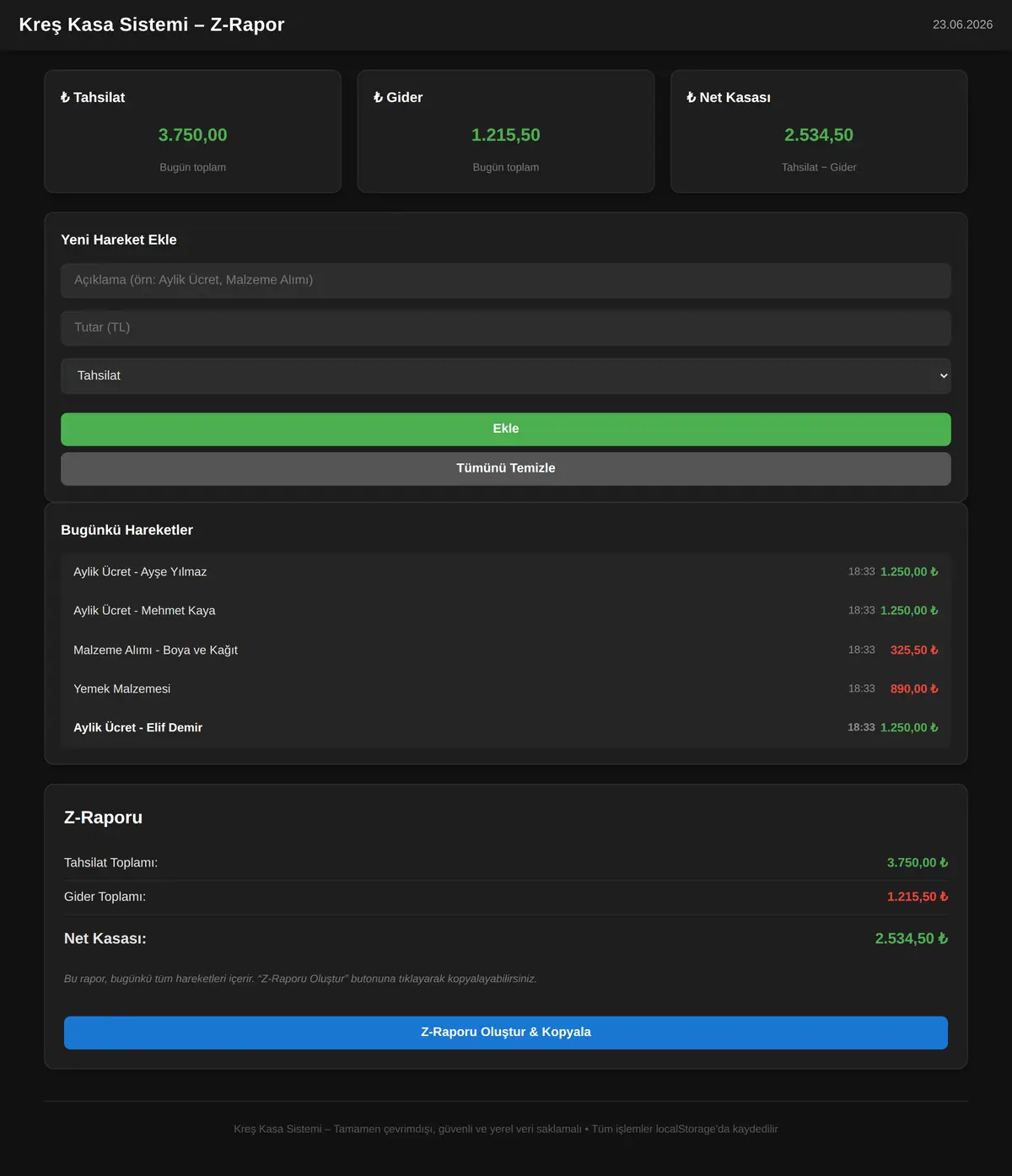The width and height of the screenshot is (1012, 1176).
Task: Select the Malzeme Alımı - Boya ve Kağıt row
Action: (x=506, y=650)
